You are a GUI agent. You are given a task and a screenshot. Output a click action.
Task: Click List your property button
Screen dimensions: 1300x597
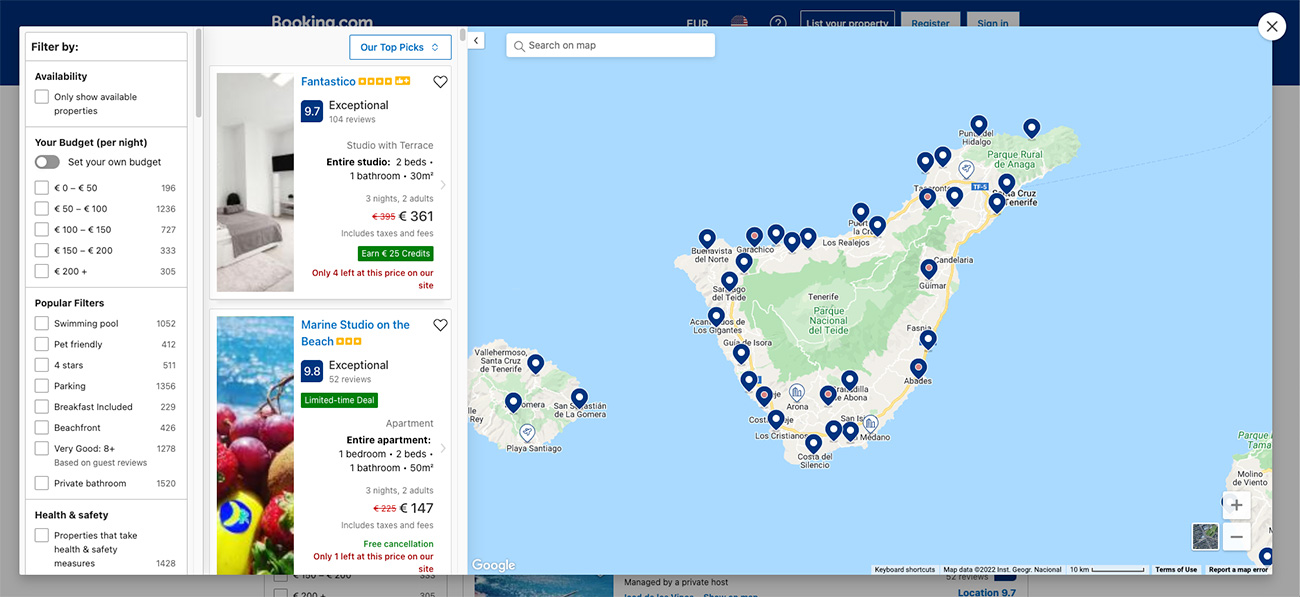click(847, 23)
